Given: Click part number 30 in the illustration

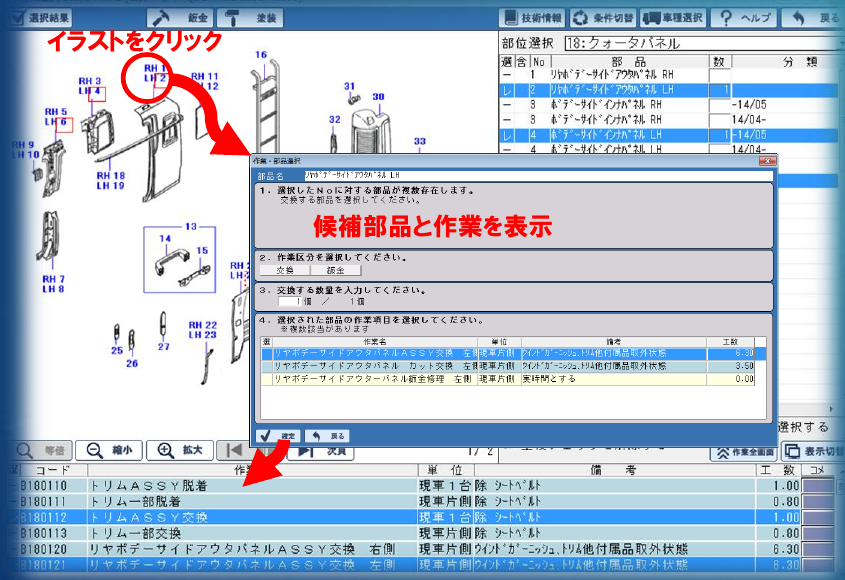Looking at the screenshot, I should click(x=378, y=96).
